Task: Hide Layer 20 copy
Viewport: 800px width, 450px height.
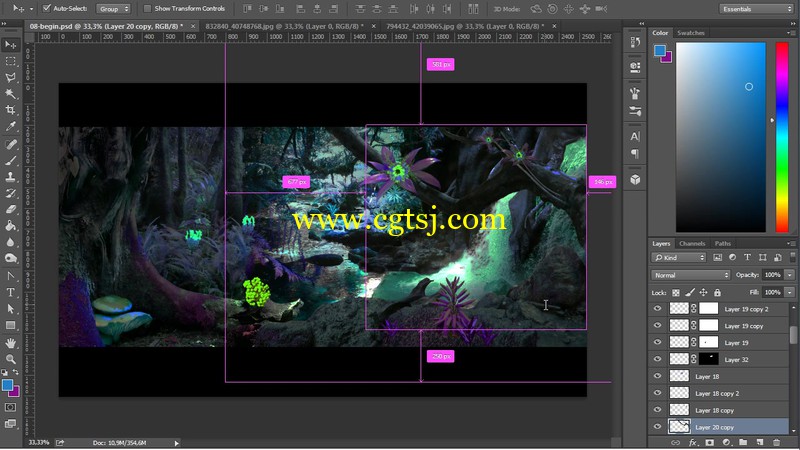Action: click(x=657, y=427)
